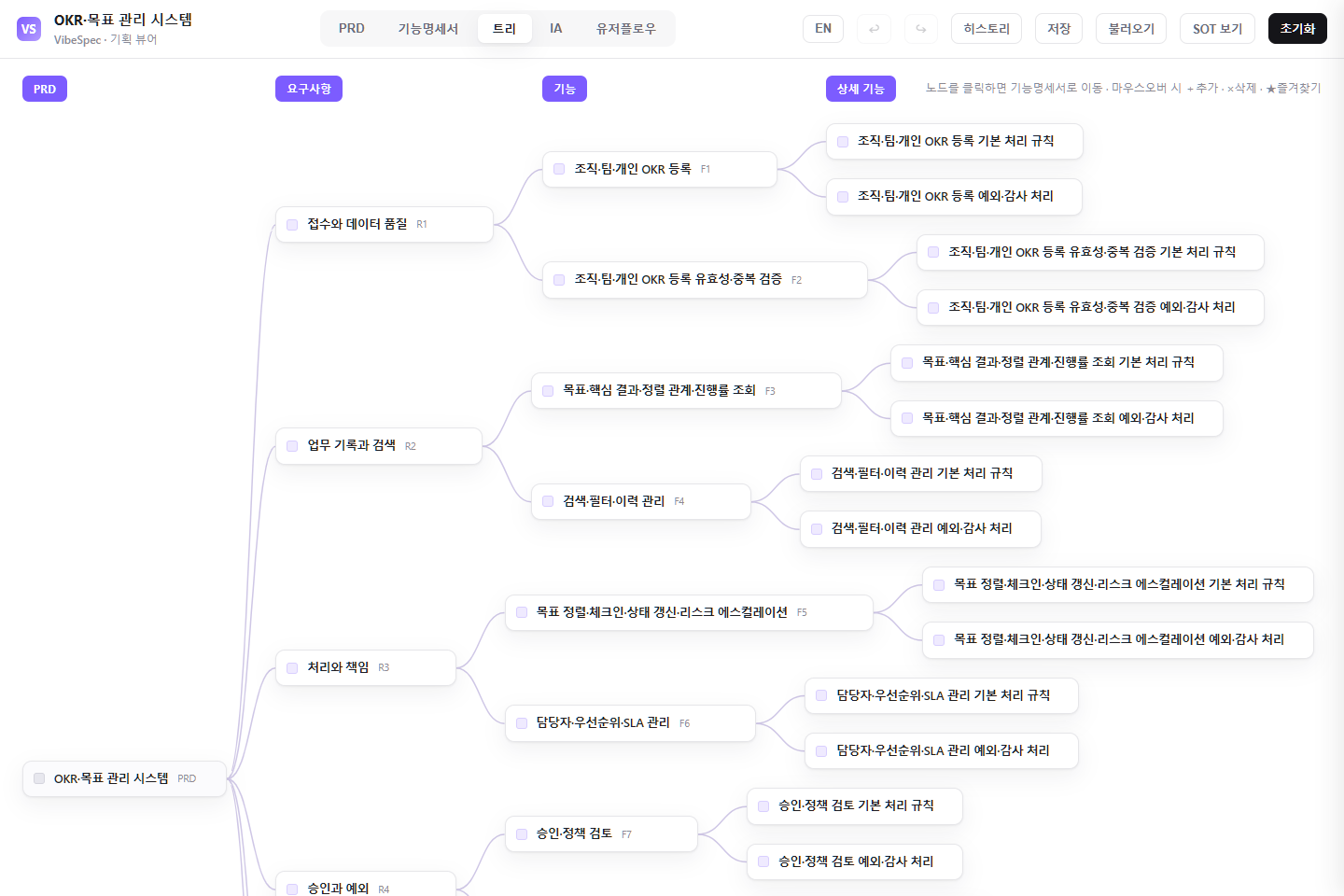Check the box on 승인과 예외 node
The image size is (1344, 896).
coord(292,889)
